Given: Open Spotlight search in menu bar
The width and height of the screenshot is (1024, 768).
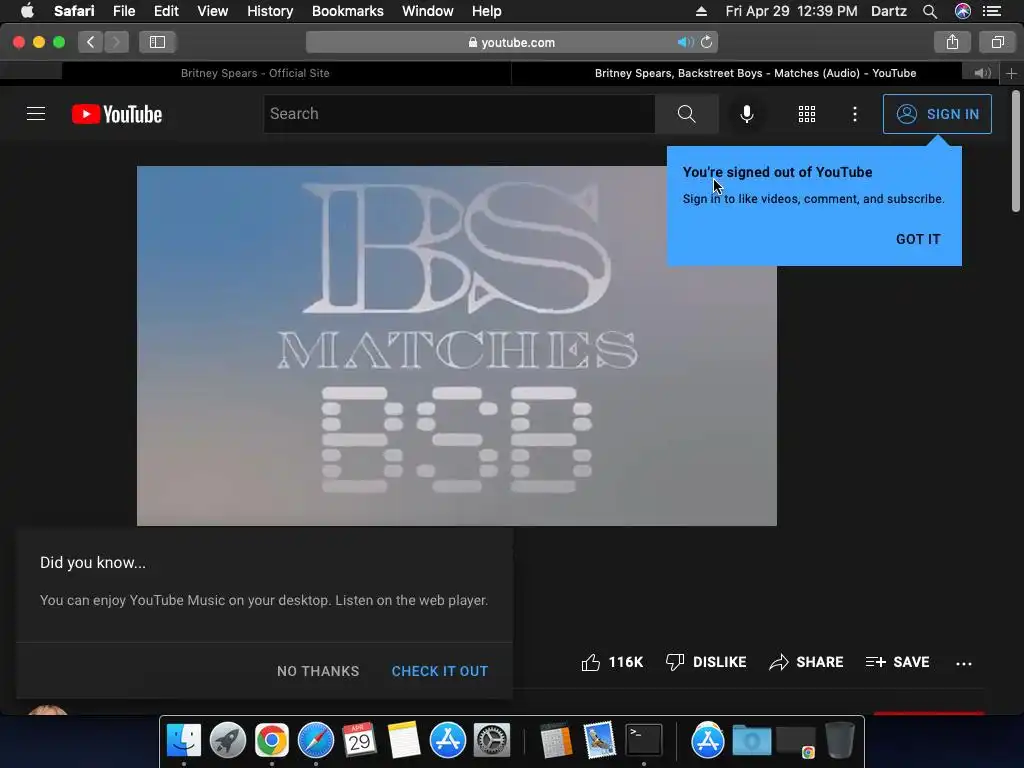Looking at the screenshot, I should pos(929,11).
